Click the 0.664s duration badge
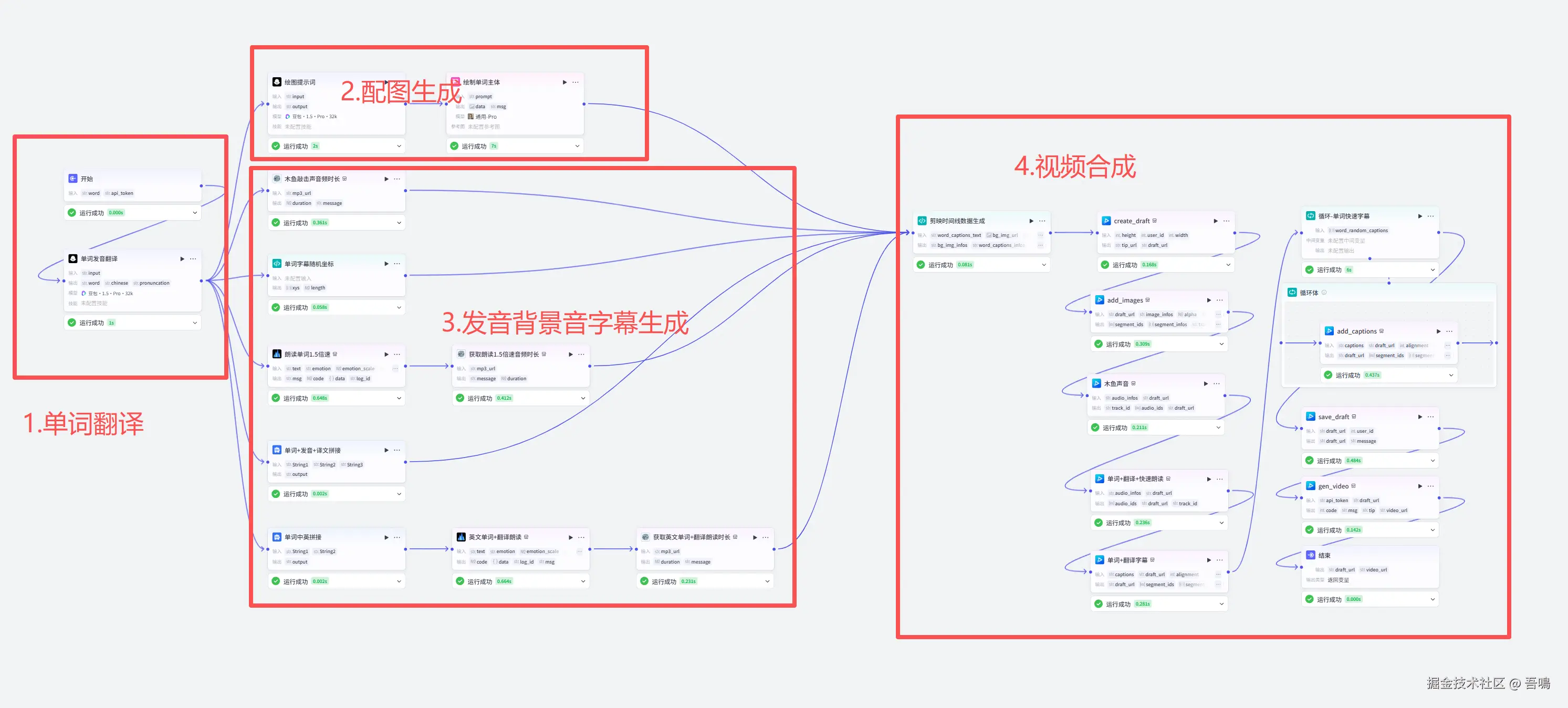Image resolution: width=1568 pixels, height=708 pixels. (x=504, y=581)
